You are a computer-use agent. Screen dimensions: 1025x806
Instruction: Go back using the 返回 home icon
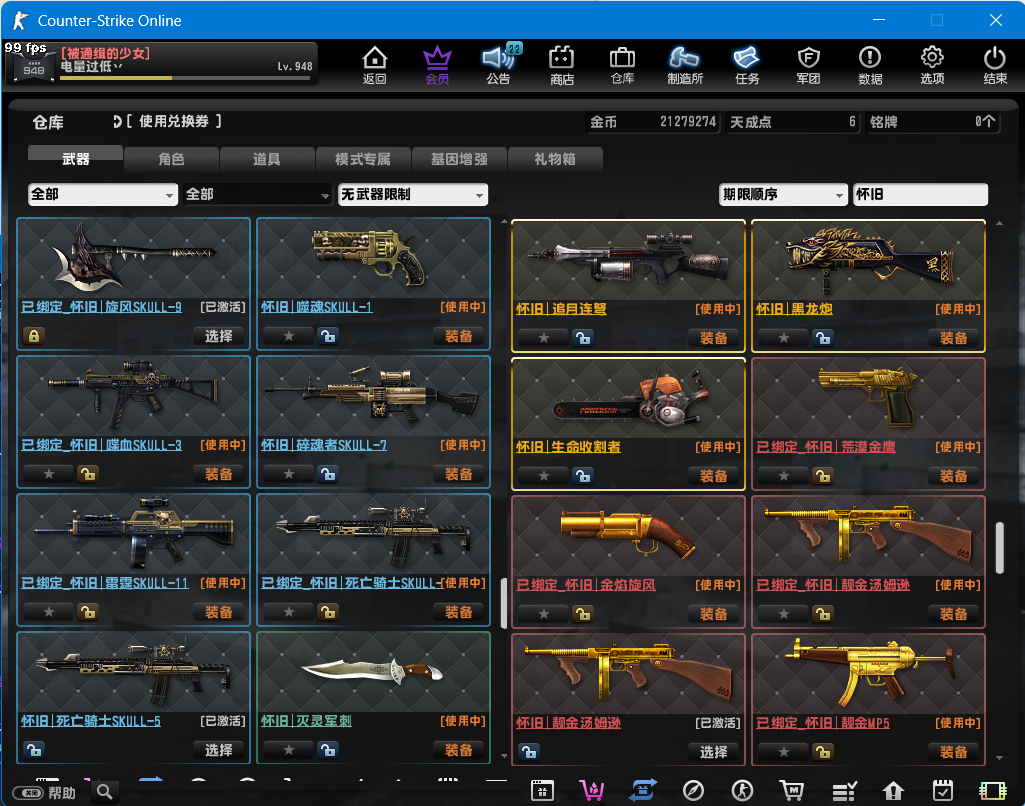pyautogui.click(x=375, y=65)
